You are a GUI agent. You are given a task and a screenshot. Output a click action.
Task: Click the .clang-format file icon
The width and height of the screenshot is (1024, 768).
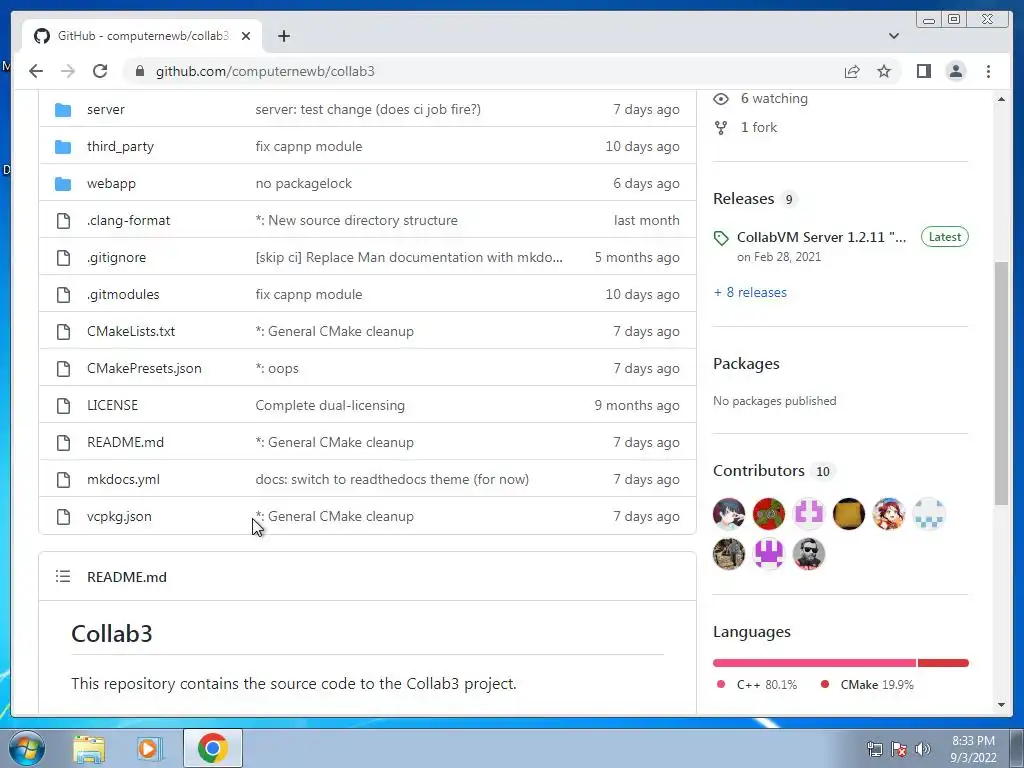pyautogui.click(x=63, y=221)
